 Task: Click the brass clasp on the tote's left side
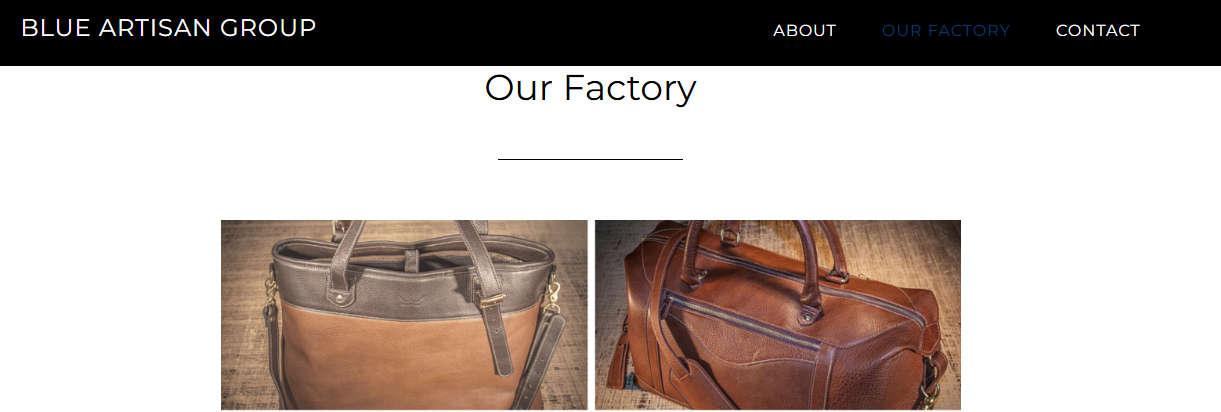(270, 292)
